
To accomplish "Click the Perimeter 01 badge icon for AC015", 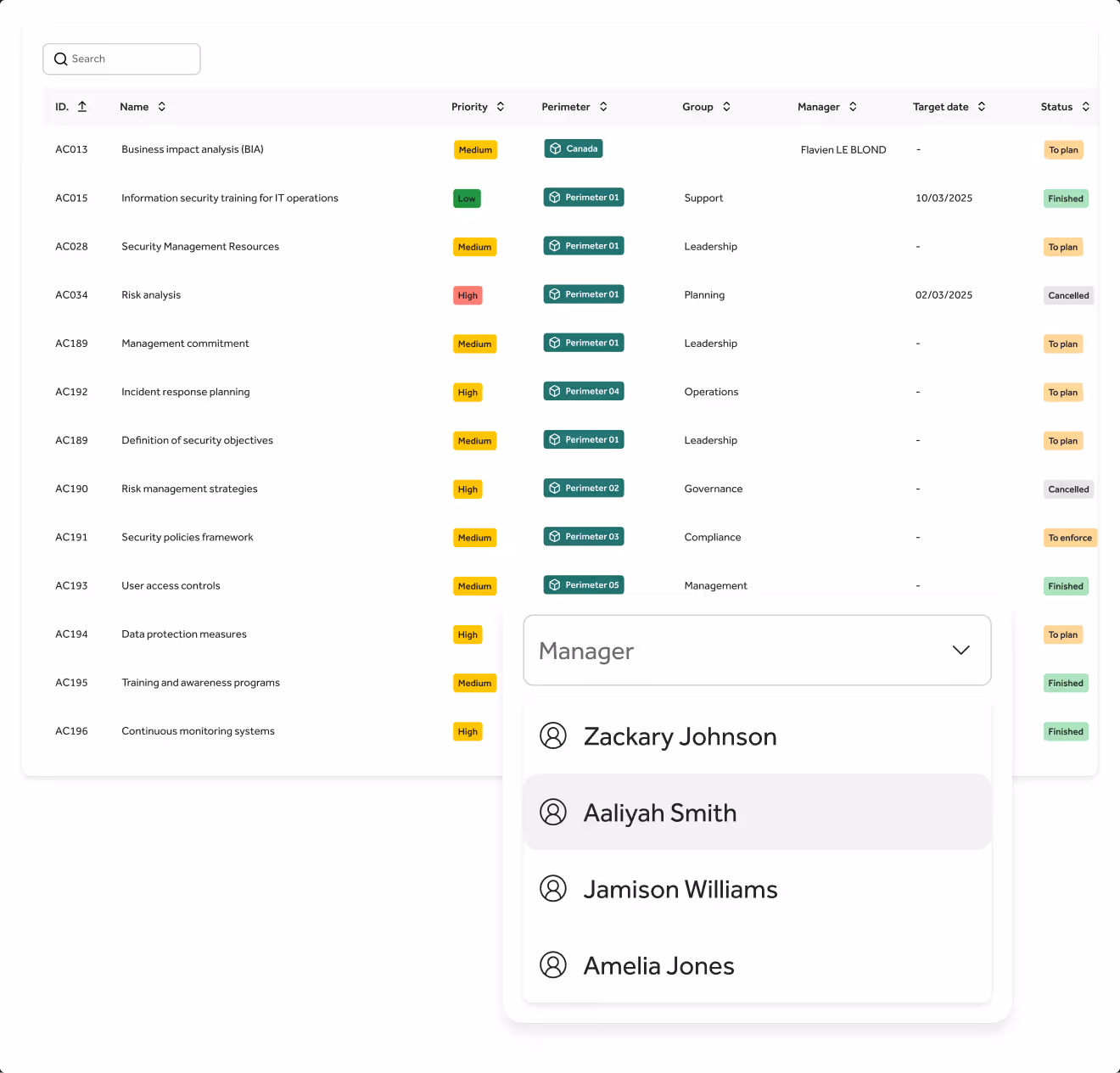I will [x=554, y=197].
